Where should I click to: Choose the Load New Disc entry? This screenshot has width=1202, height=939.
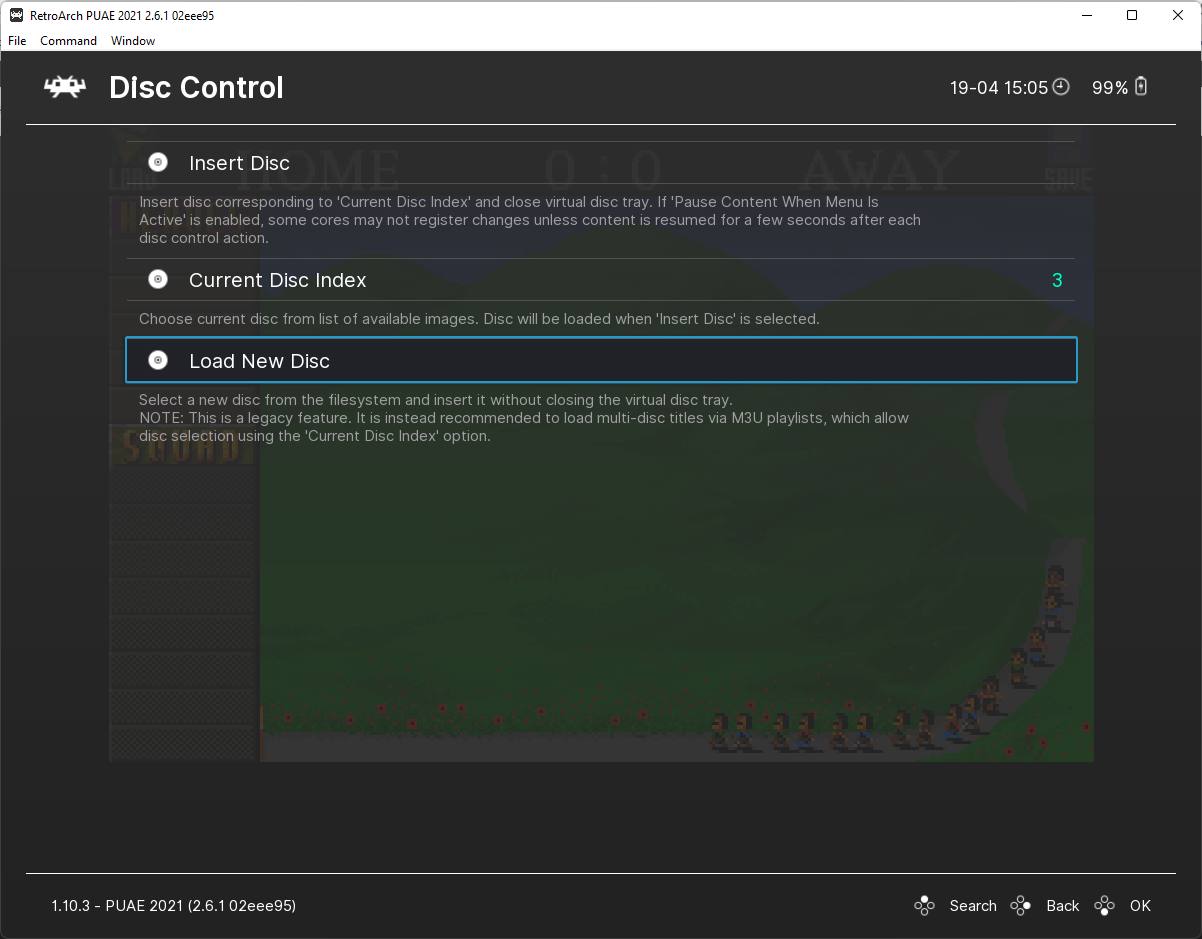pyautogui.click(x=259, y=361)
